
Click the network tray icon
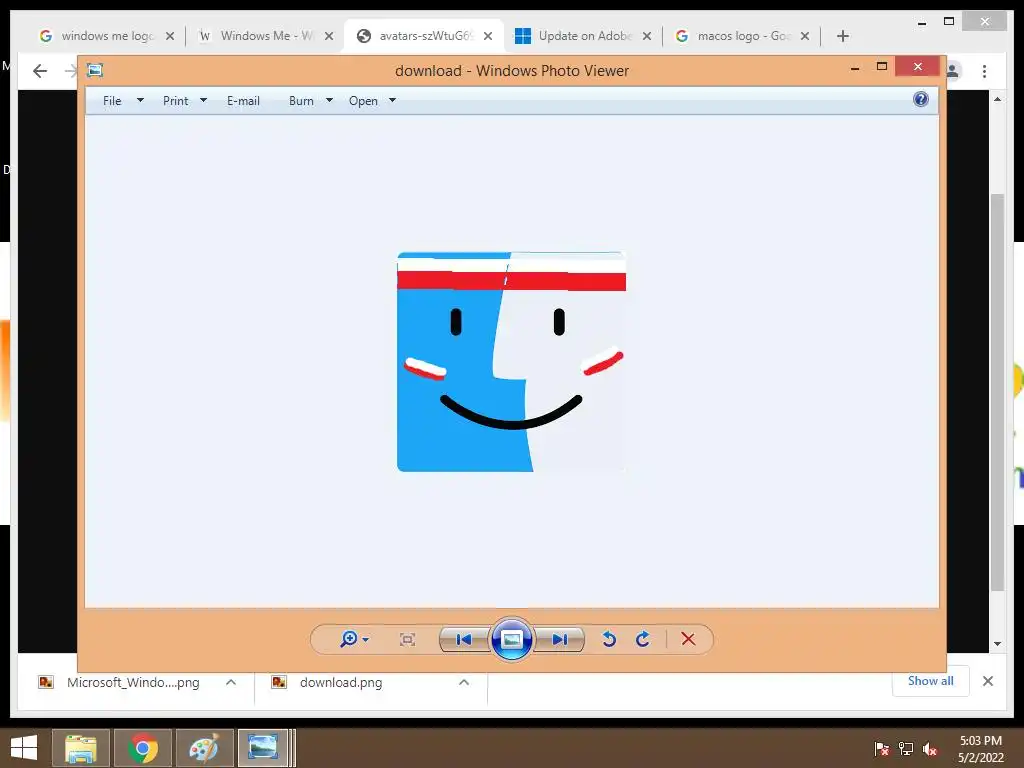coord(906,749)
